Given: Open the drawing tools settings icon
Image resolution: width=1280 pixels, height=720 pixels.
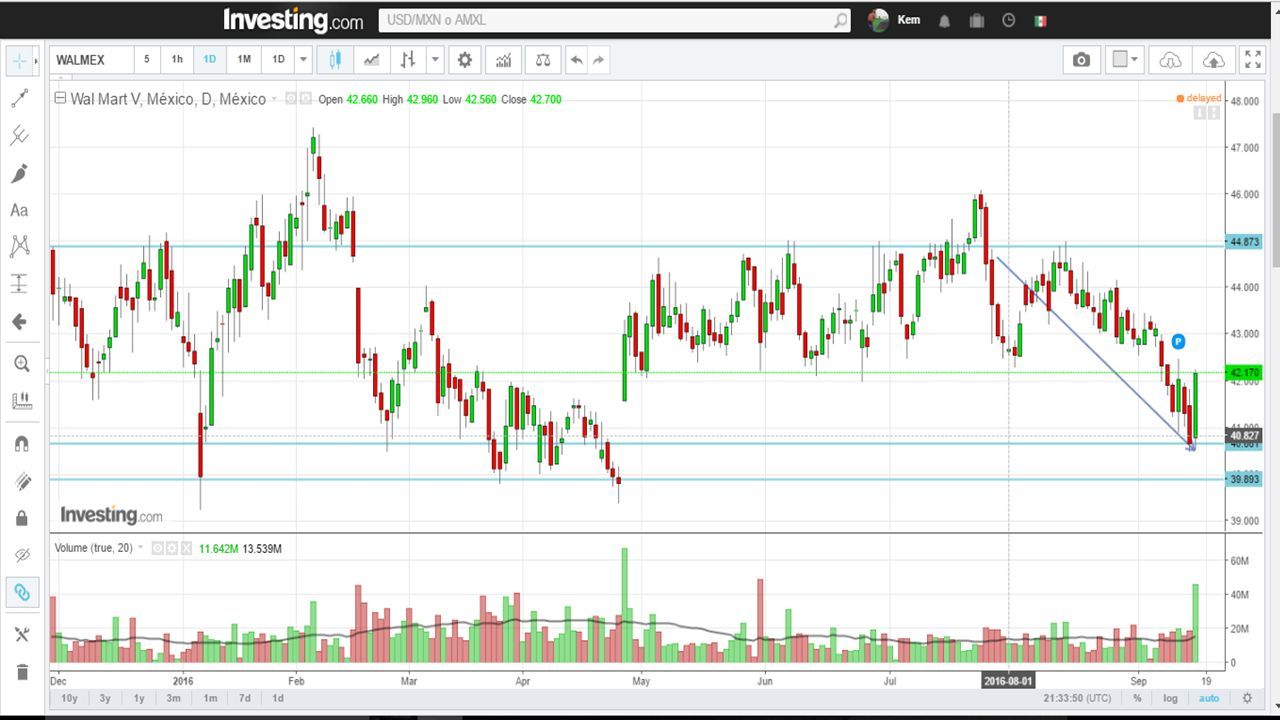Looking at the screenshot, I should click(20, 634).
